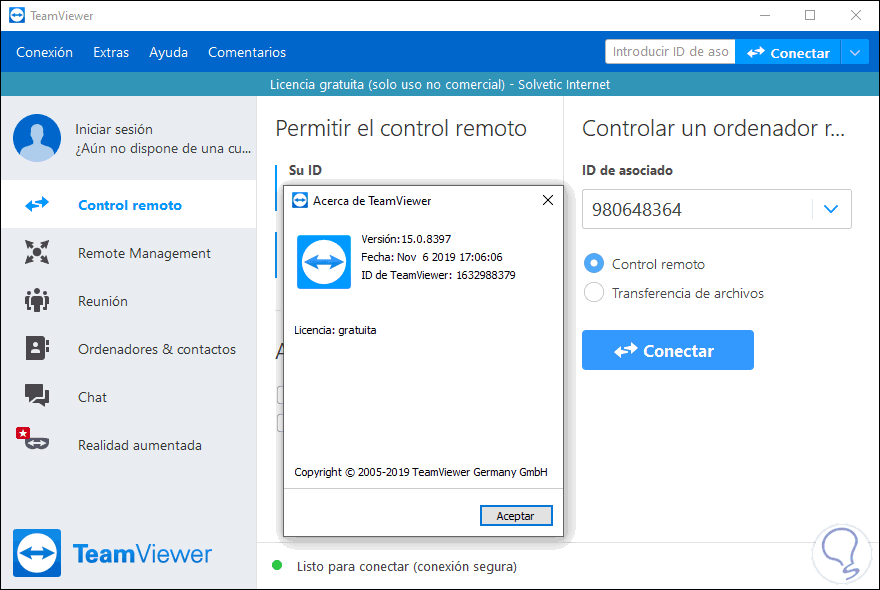The image size is (880, 590).
Task: Select the Transferencia de archivos radio button
Action: pyautogui.click(x=594, y=292)
